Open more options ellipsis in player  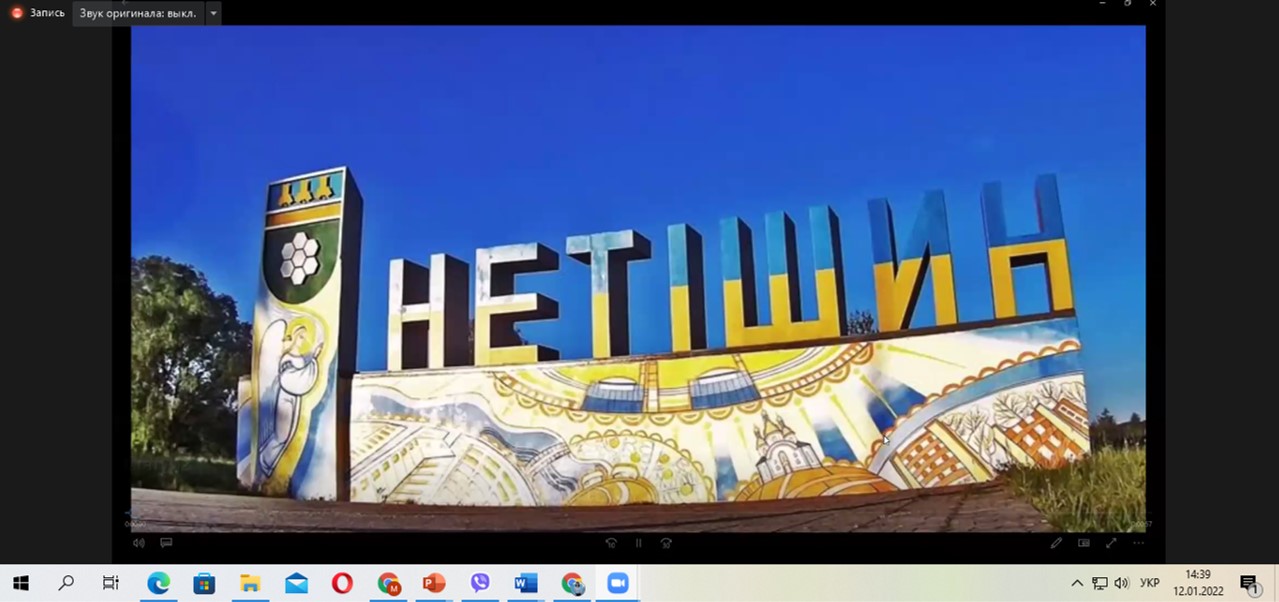point(1138,543)
